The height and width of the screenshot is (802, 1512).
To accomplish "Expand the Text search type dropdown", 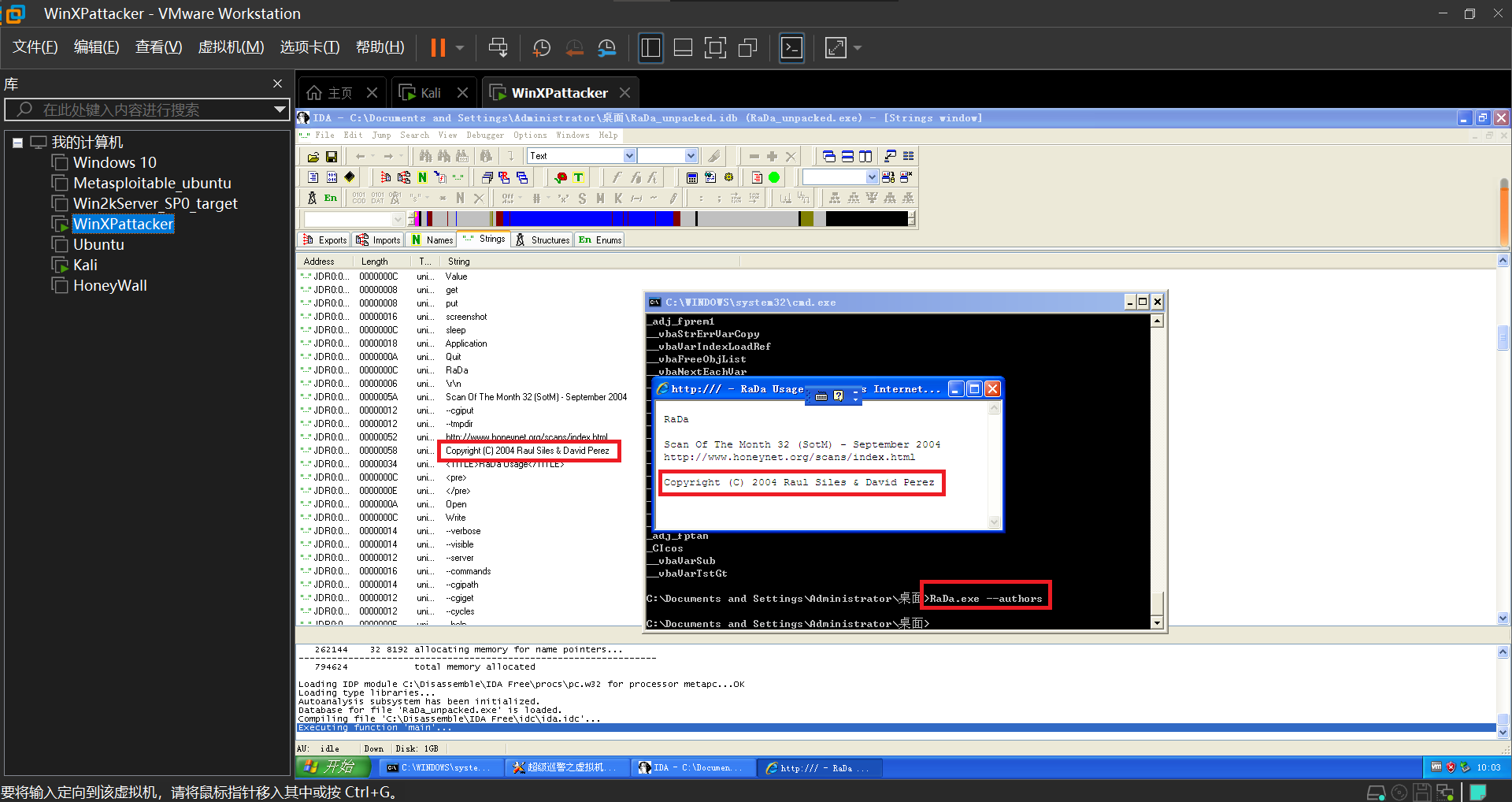I will click(629, 156).
